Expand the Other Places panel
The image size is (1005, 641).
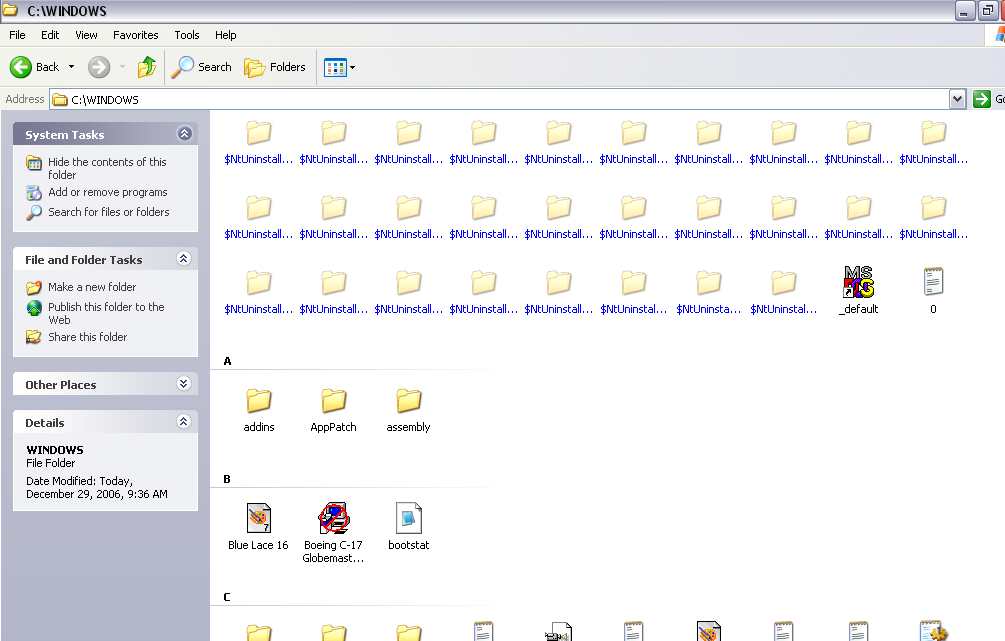[184, 384]
